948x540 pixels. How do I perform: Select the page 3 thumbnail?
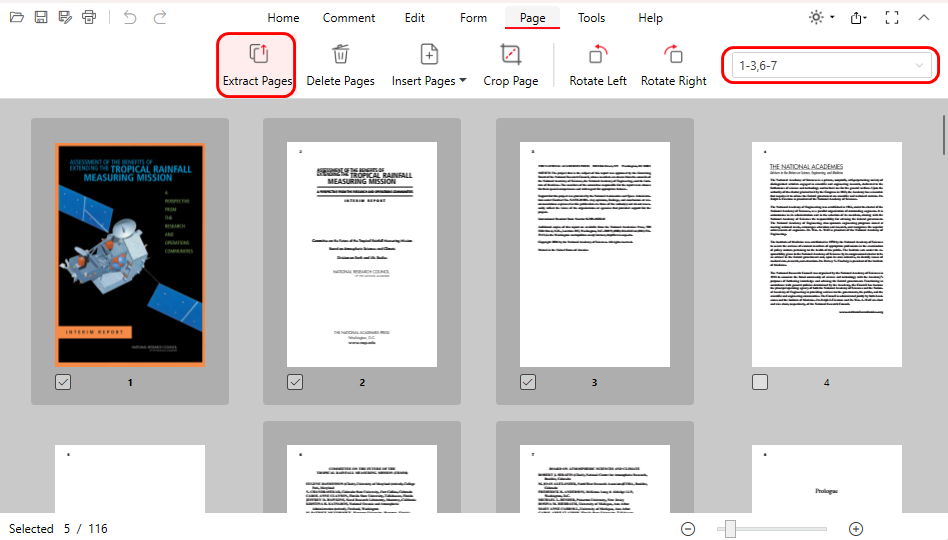pos(595,255)
